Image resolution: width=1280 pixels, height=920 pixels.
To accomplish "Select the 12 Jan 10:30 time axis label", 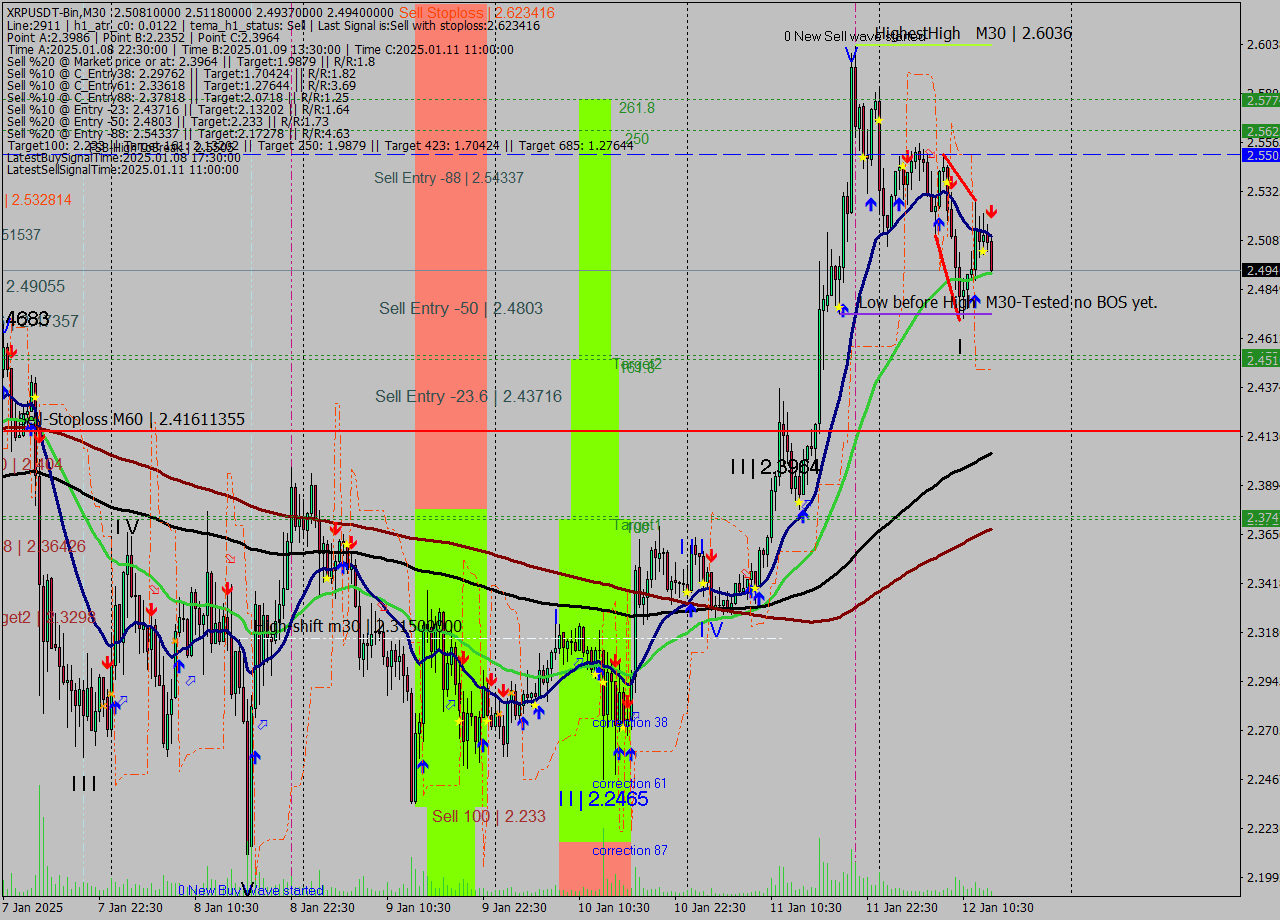I will coord(1000,908).
